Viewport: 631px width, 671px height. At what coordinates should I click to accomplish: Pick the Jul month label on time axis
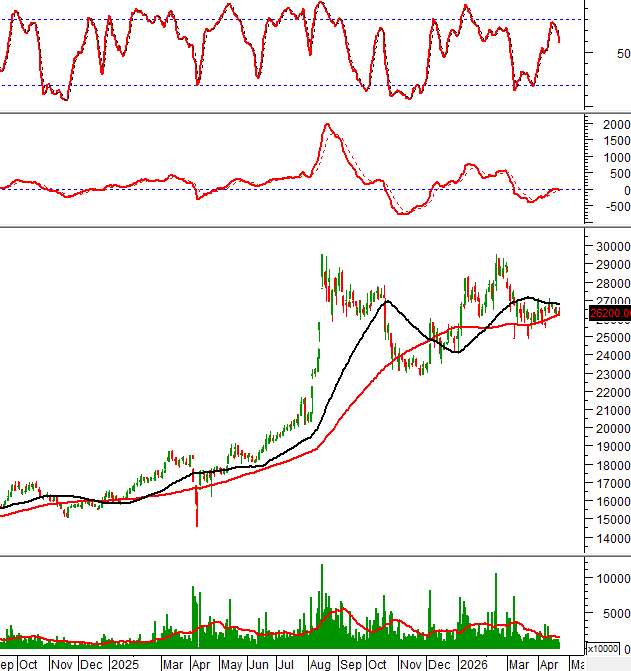tap(286, 663)
